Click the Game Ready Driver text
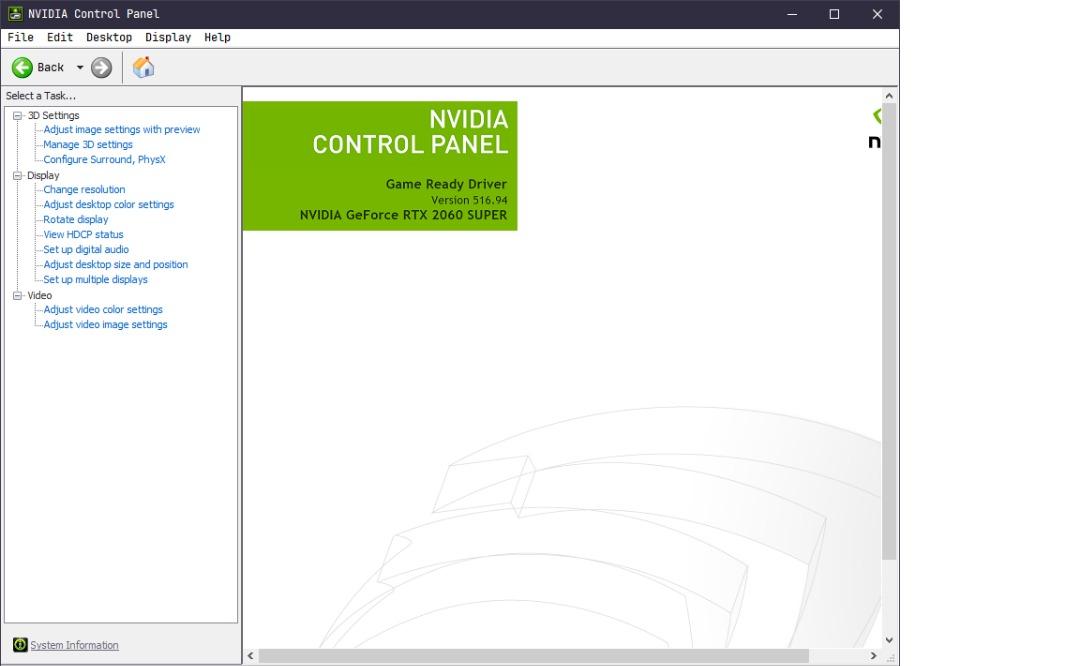This screenshot has width=1080, height=666. coord(446,184)
